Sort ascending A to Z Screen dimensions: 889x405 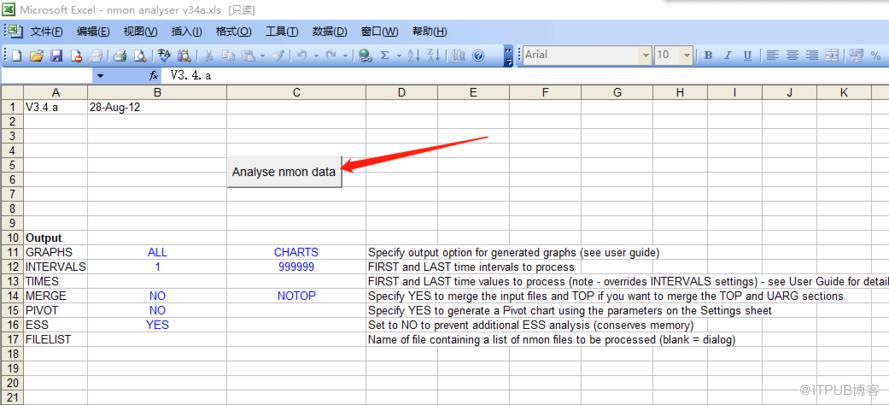click(413, 56)
